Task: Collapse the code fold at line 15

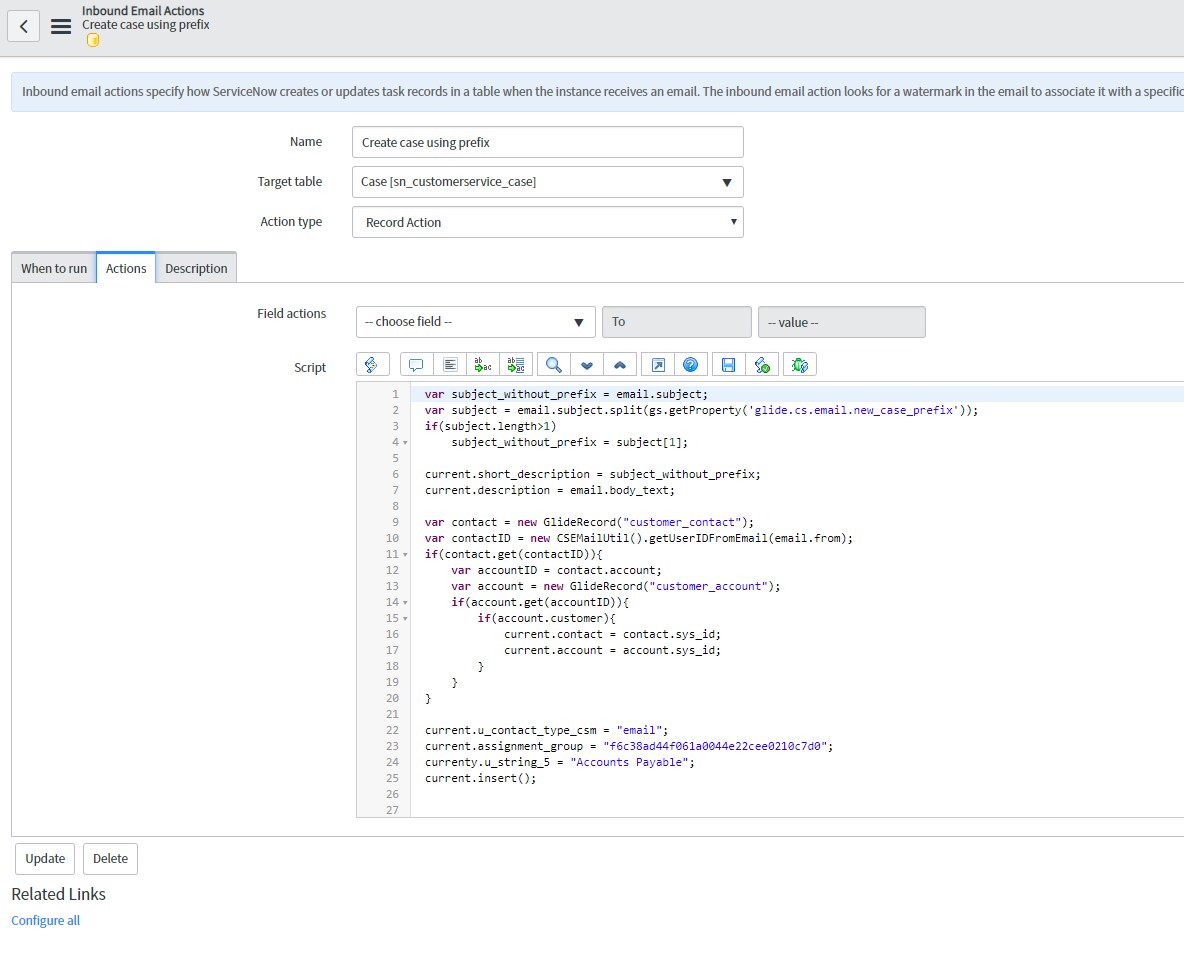Action: 405,618
